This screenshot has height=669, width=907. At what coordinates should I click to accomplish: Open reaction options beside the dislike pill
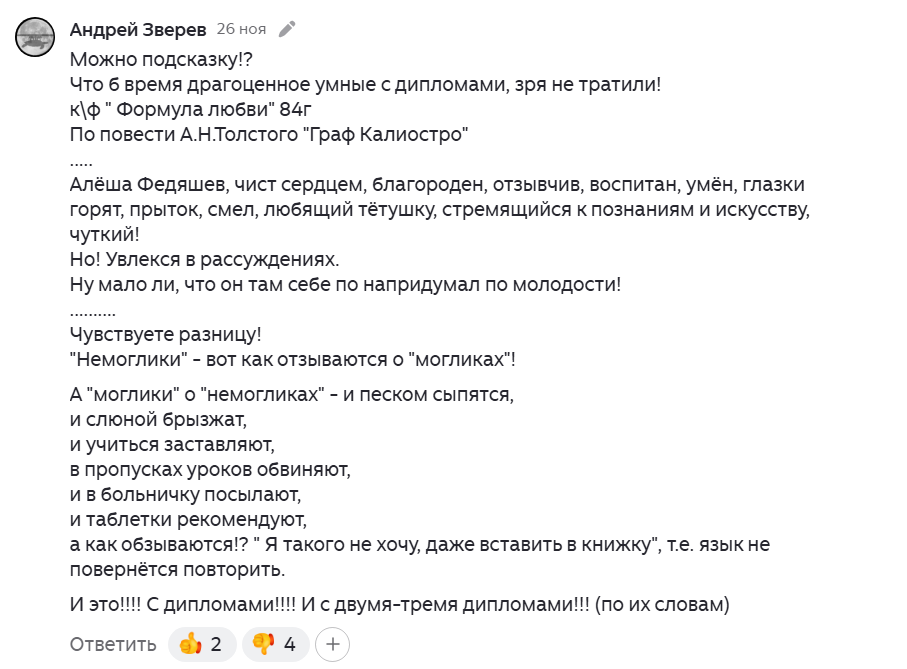332,644
